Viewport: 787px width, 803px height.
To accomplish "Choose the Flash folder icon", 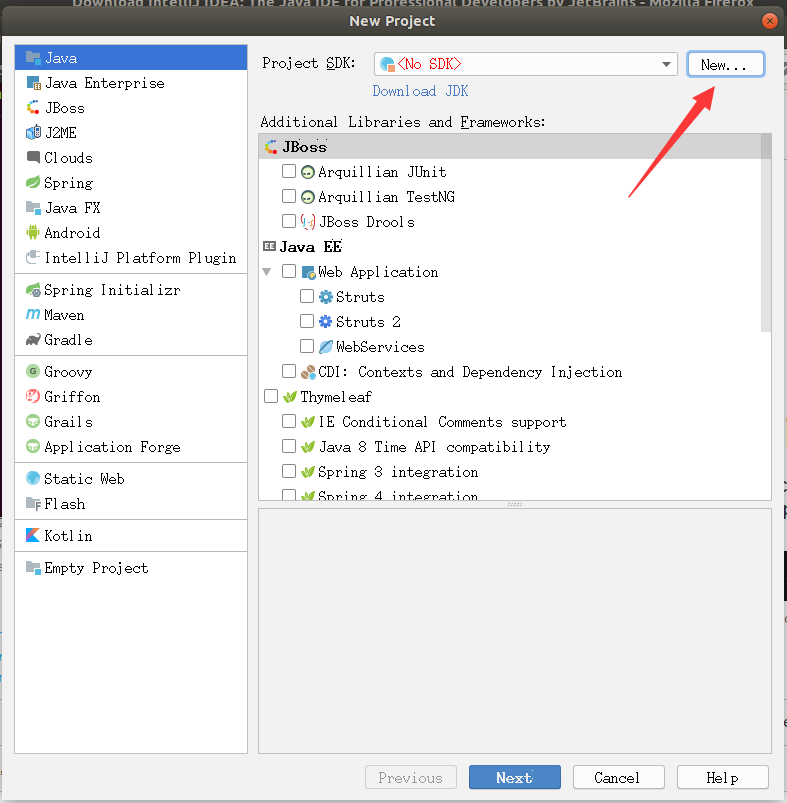I will click(x=33, y=503).
